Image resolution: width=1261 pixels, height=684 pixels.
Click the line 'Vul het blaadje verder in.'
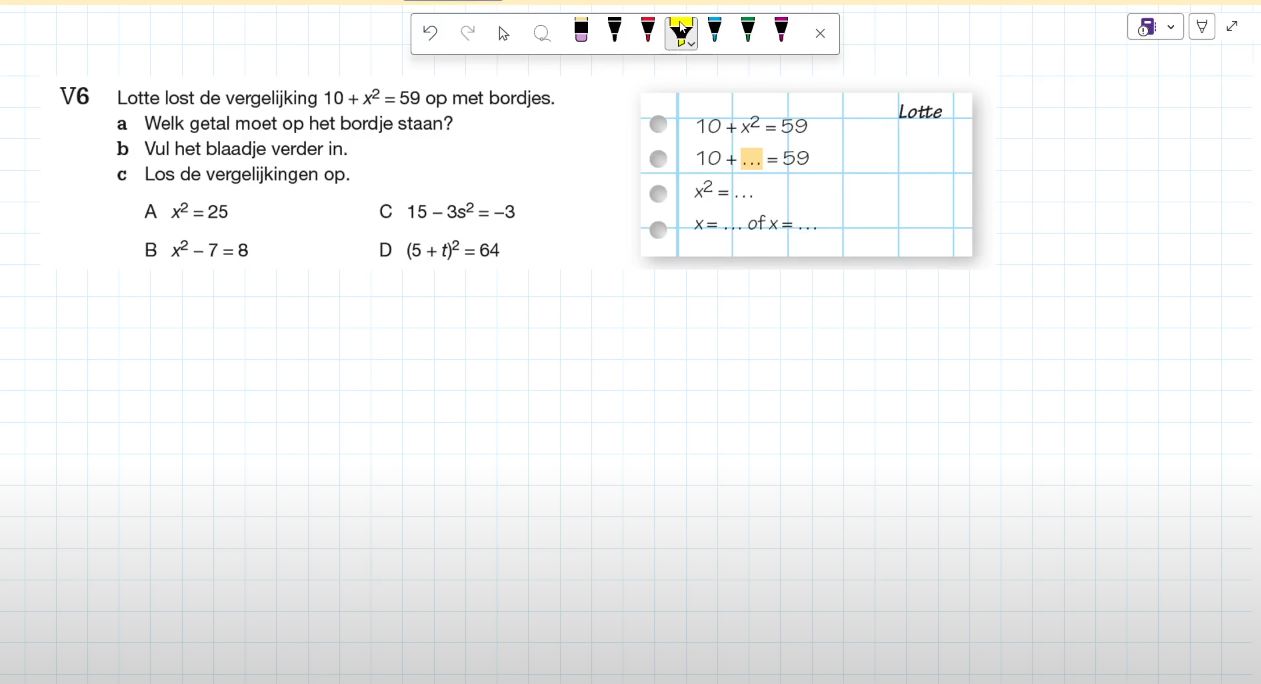coord(246,149)
